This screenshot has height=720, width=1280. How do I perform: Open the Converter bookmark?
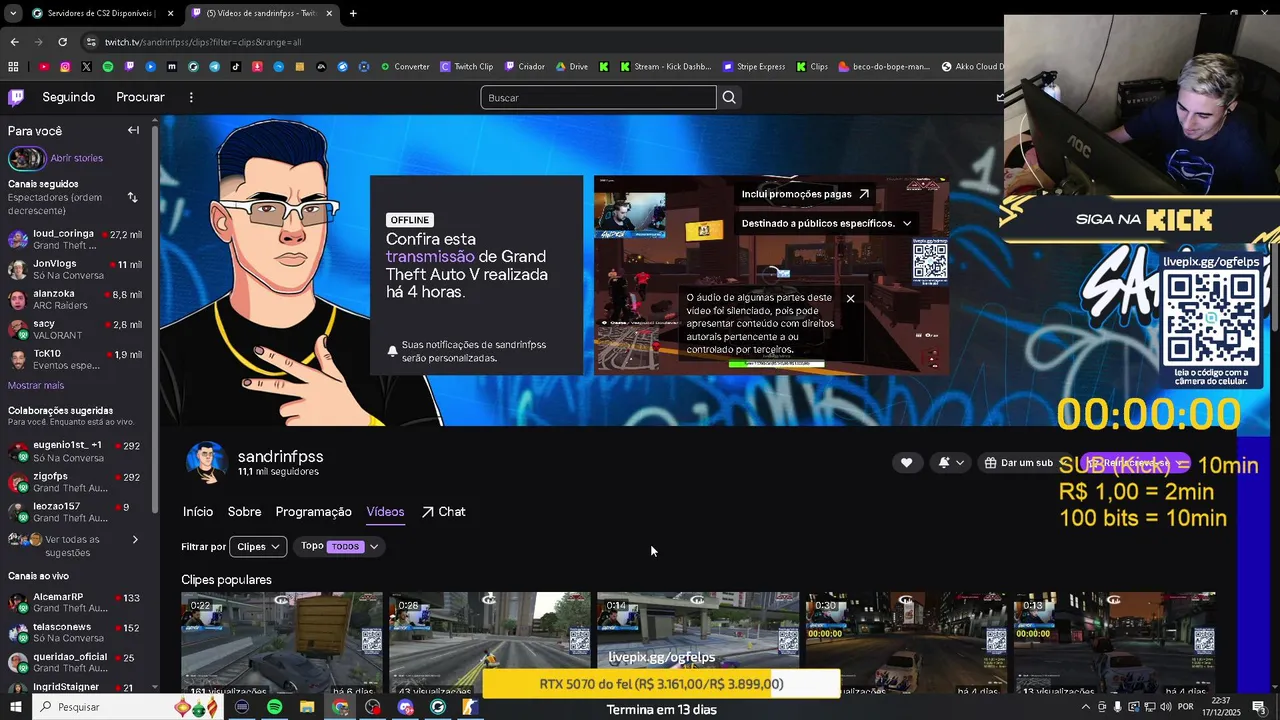(x=405, y=67)
